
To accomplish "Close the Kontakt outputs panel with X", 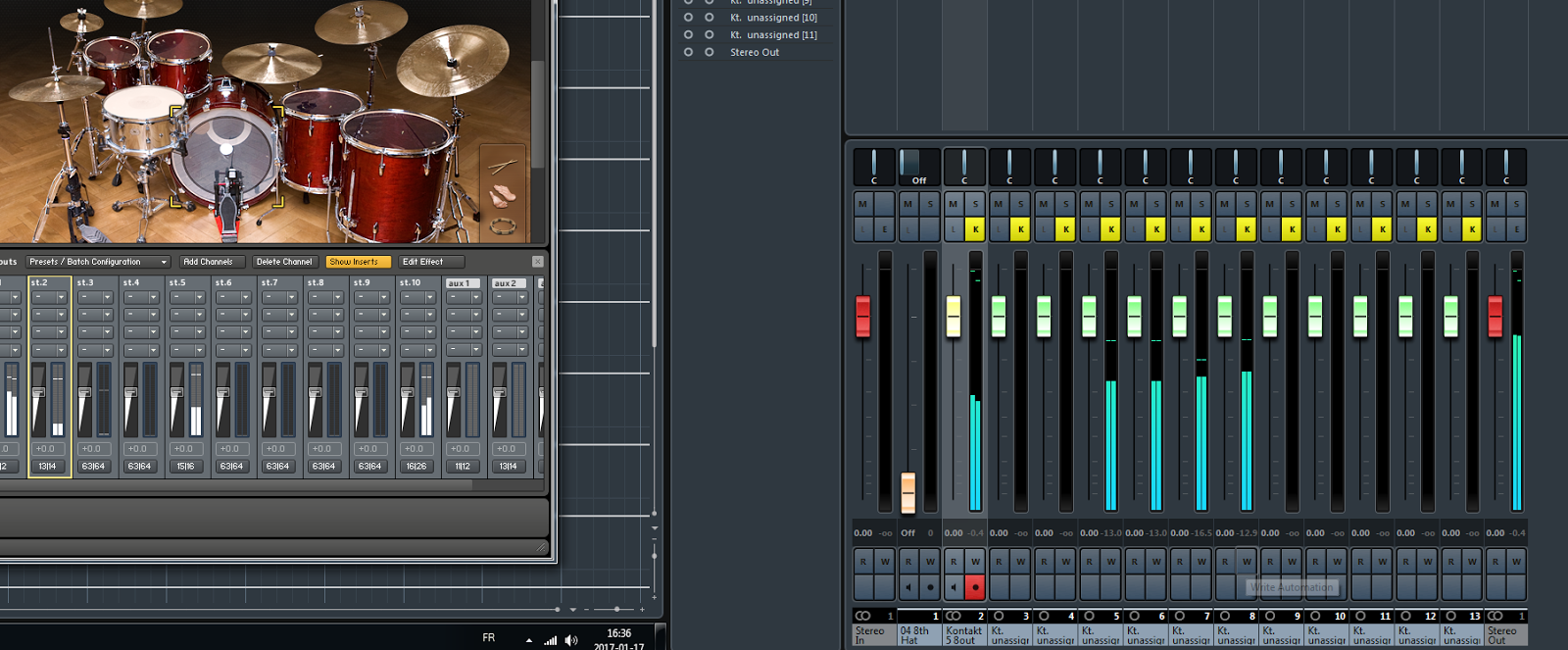I will coord(537,262).
